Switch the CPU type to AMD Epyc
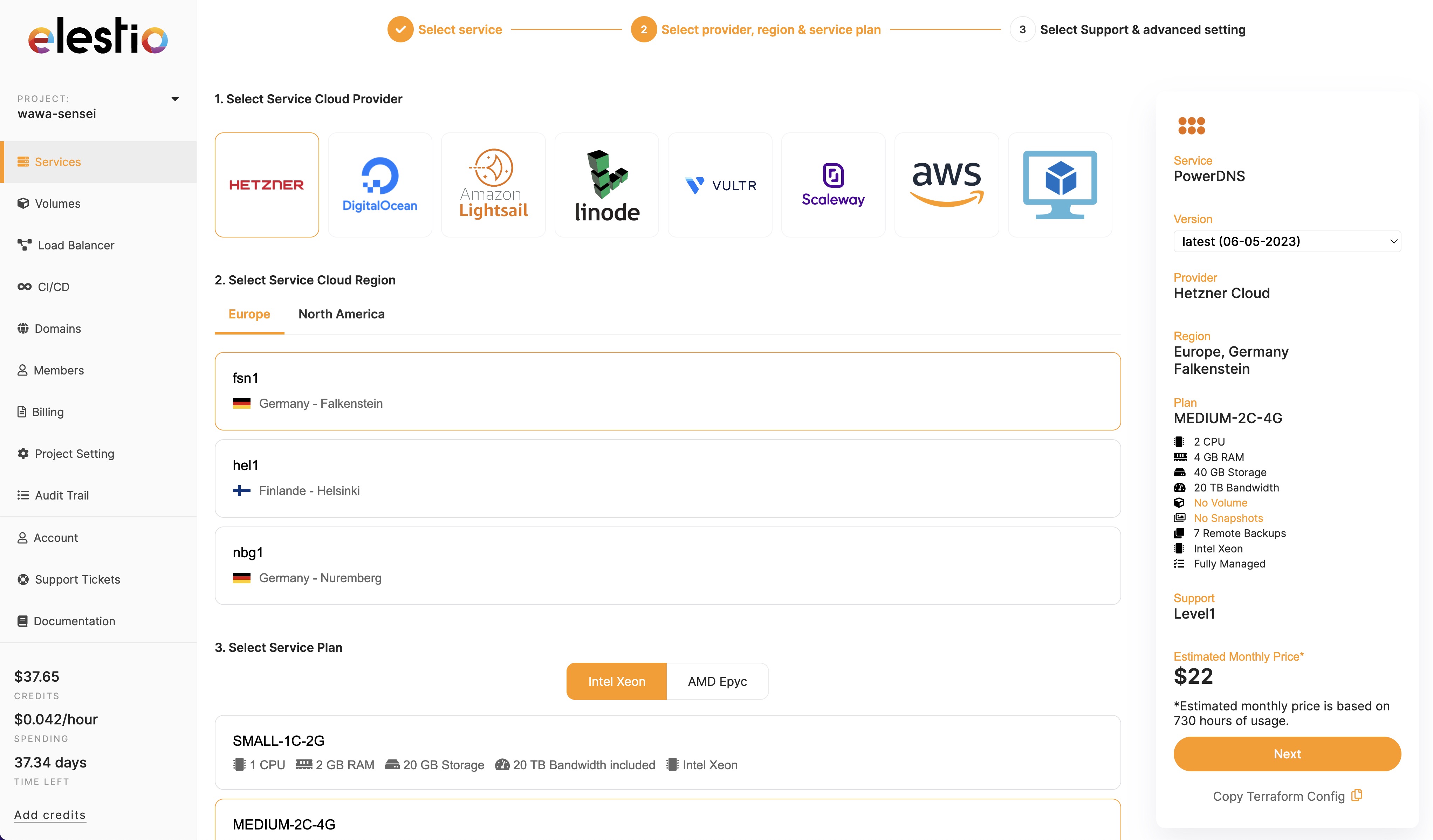The height and width of the screenshot is (840, 1433). pos(716,681)
